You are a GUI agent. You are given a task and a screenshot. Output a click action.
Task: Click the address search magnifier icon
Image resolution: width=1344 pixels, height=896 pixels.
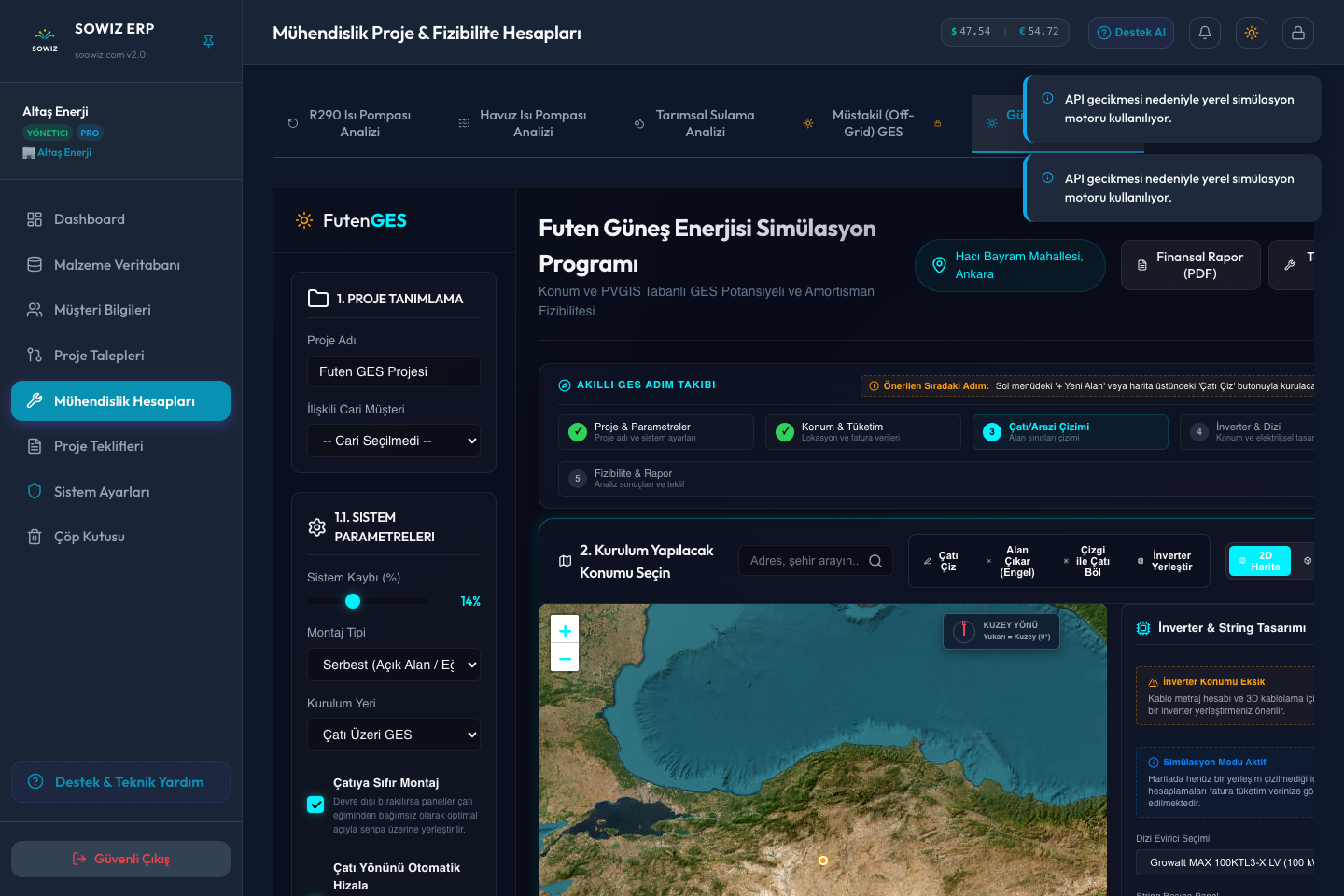[875, 561]
